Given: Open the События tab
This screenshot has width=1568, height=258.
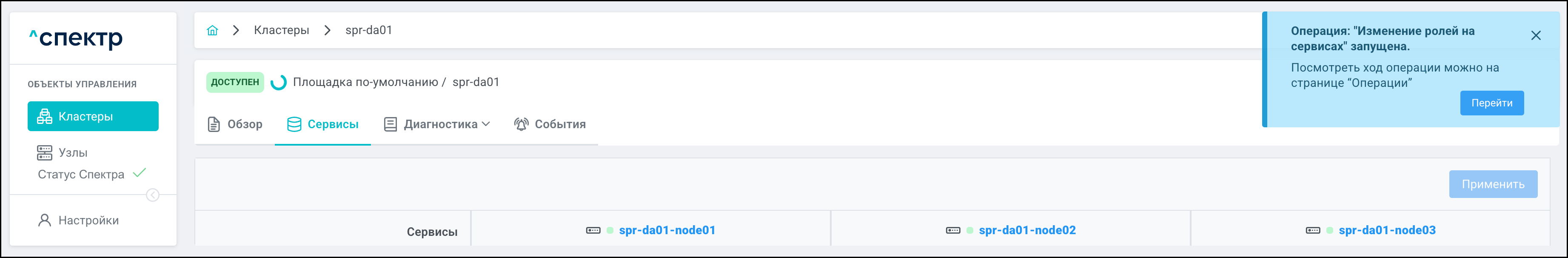Looking at the screenshot, I should (x=550, y=125).
